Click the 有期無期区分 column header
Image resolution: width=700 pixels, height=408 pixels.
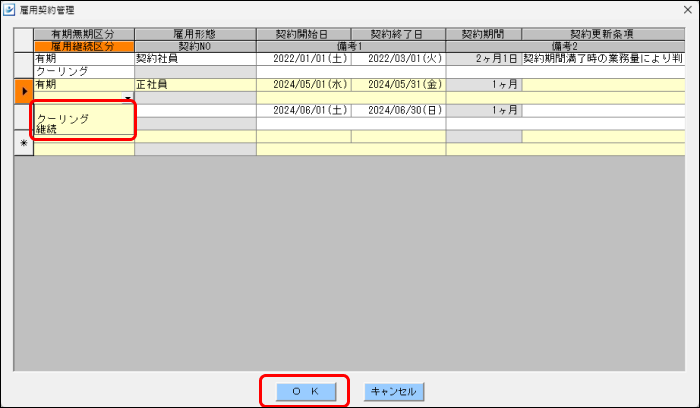coord(84,34)
